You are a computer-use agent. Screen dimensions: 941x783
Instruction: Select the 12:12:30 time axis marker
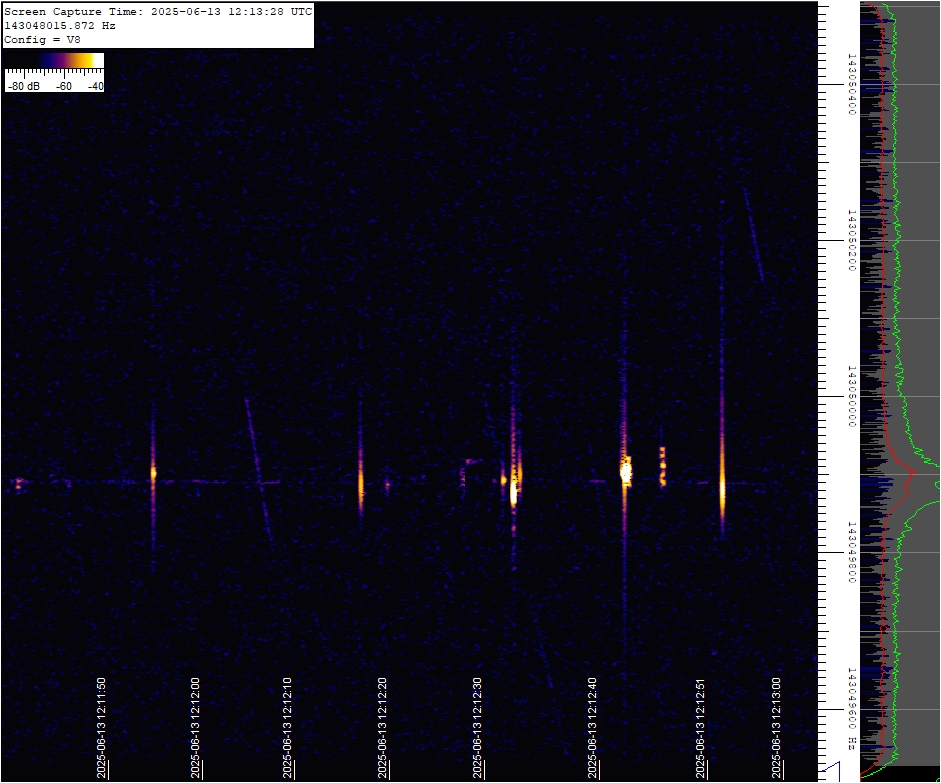point(478,728)
